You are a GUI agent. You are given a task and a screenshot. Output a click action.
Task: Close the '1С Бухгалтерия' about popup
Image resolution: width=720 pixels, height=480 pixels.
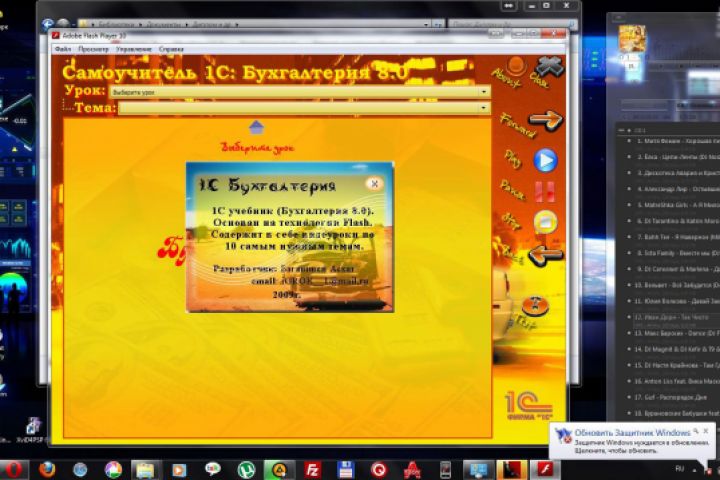tap(374, 184)
